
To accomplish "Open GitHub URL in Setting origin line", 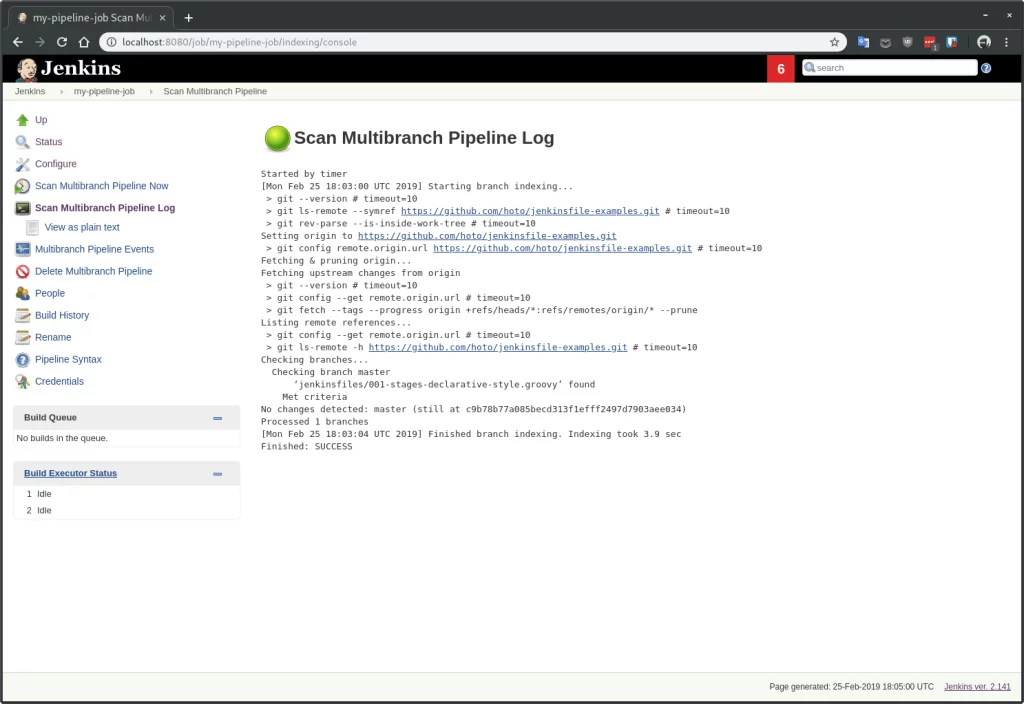I will pyautogui.click(x=487, y=236).
